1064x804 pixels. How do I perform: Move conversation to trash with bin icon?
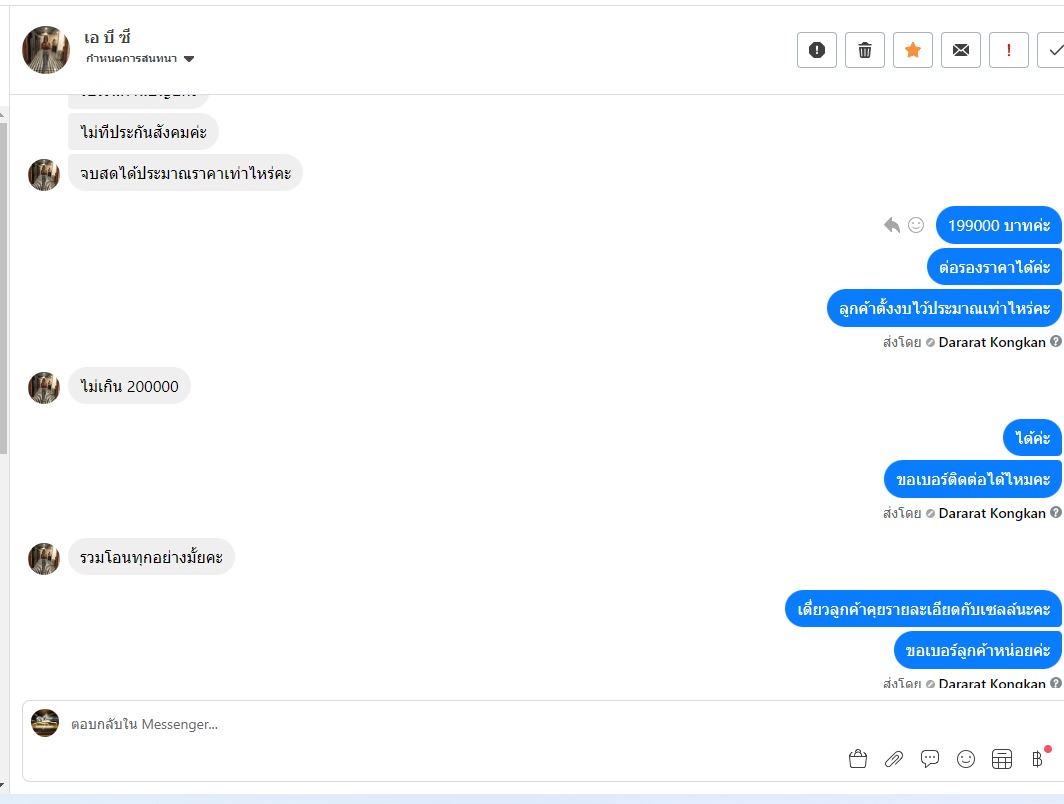[864, 50]
